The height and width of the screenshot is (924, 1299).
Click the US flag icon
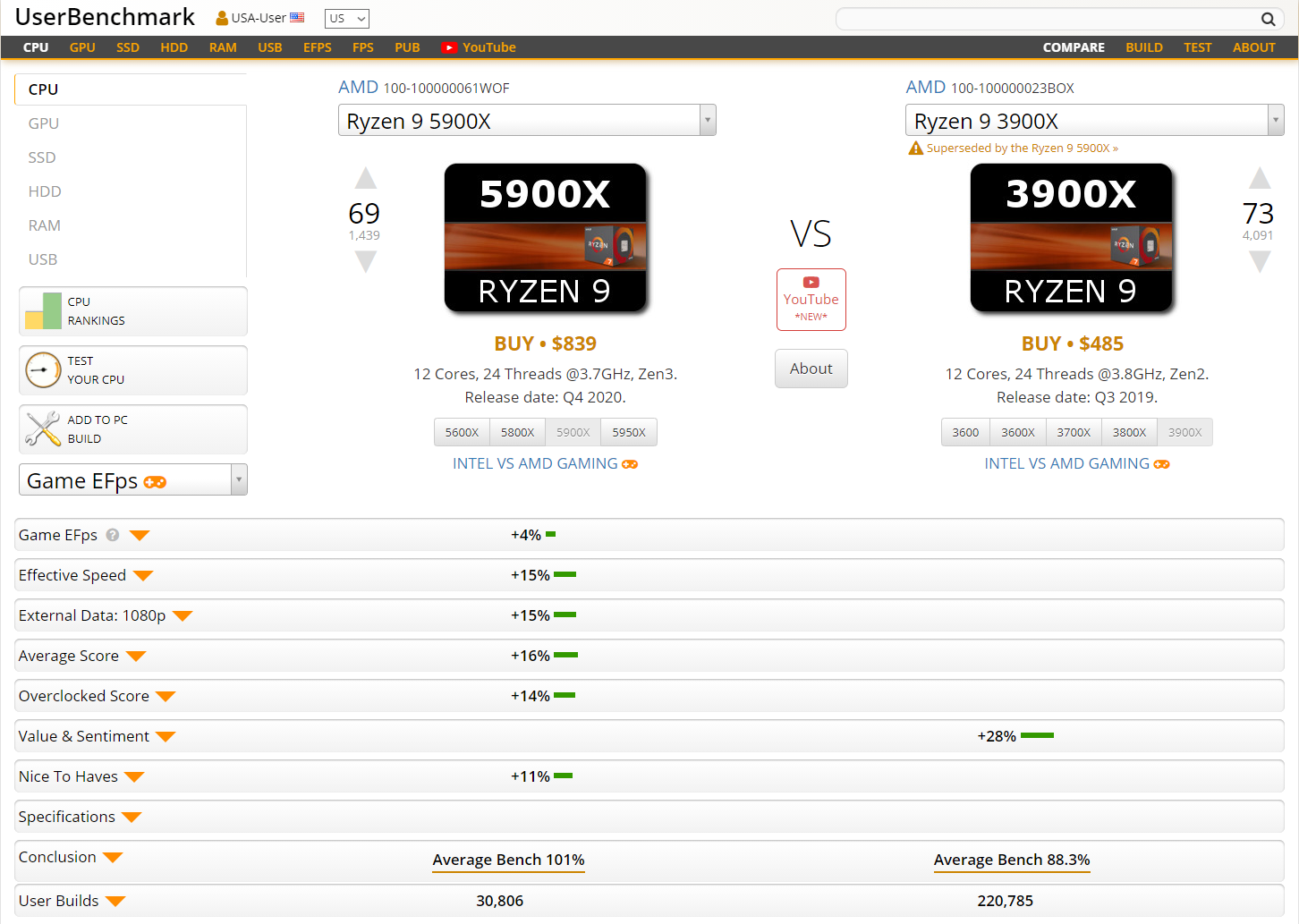pyautogui.click(x=297, y=18)
